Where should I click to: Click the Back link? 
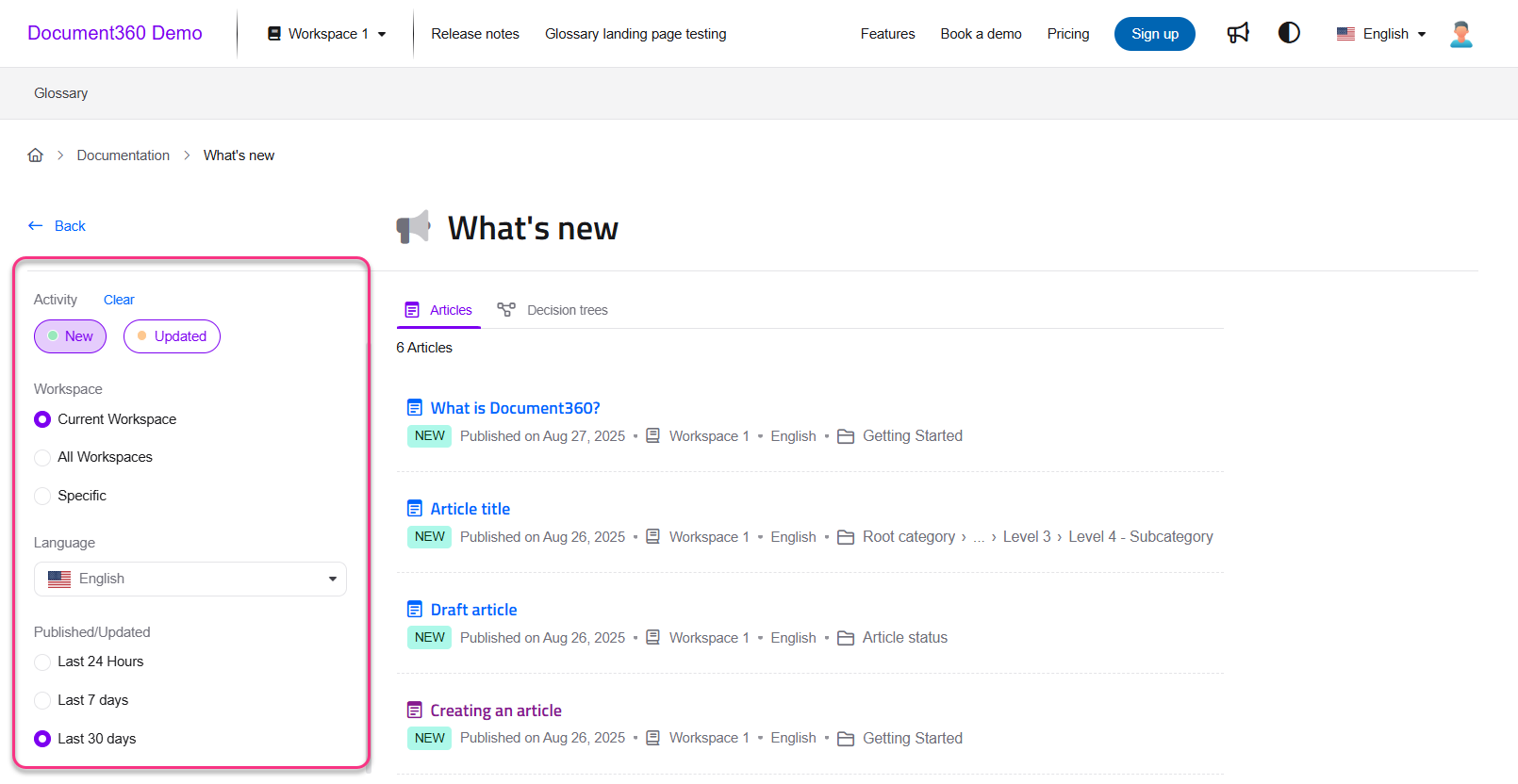click(70, 226)
